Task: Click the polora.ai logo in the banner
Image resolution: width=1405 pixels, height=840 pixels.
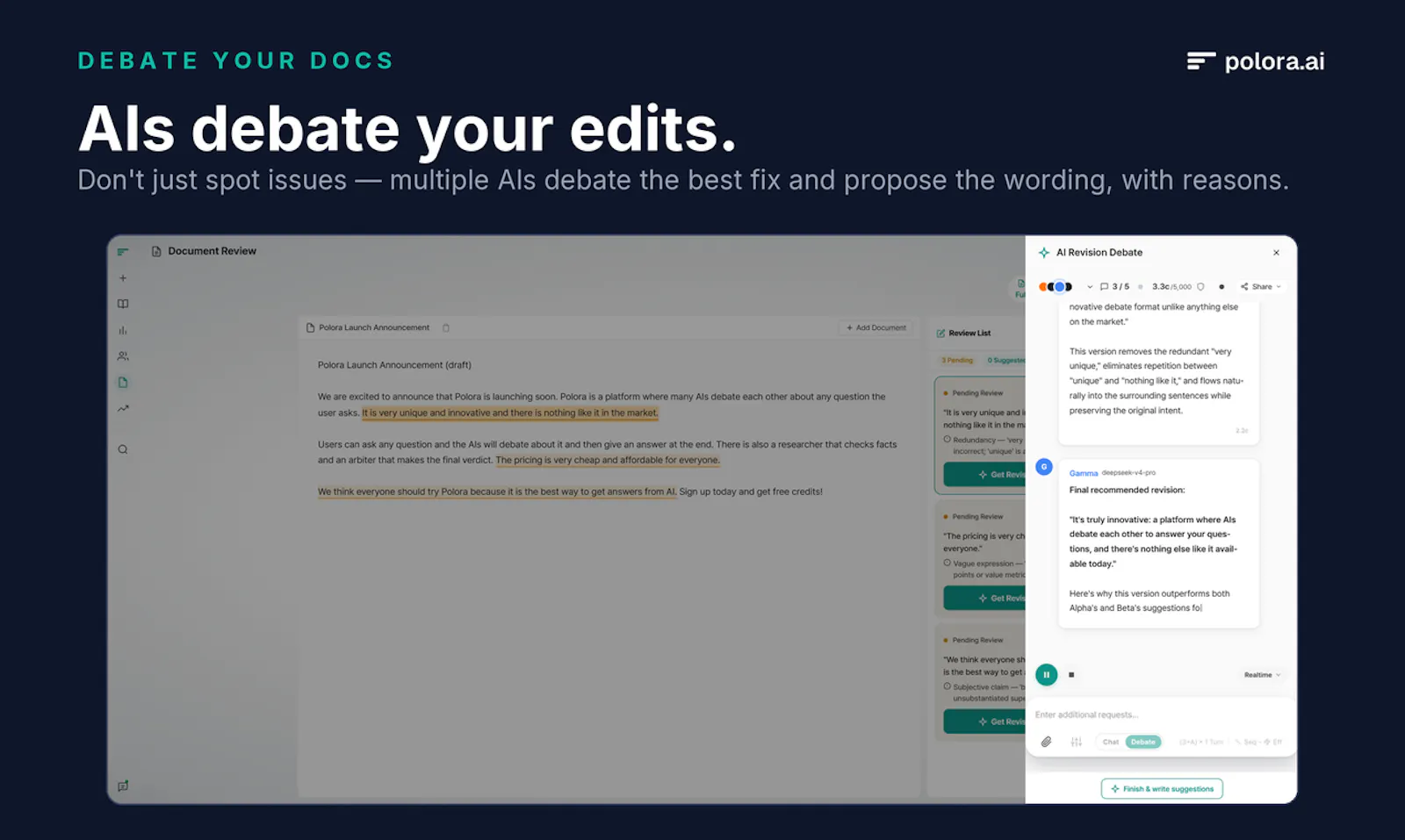Action: (1256, 61)
